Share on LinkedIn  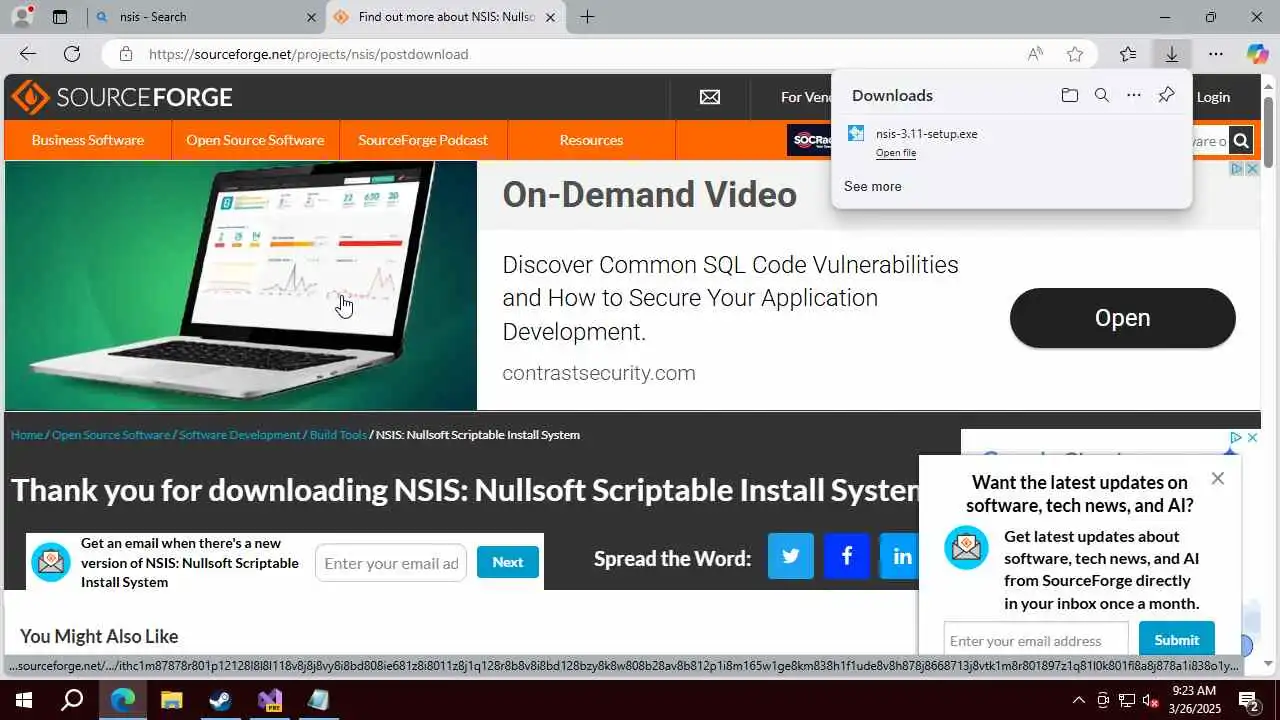900,556
